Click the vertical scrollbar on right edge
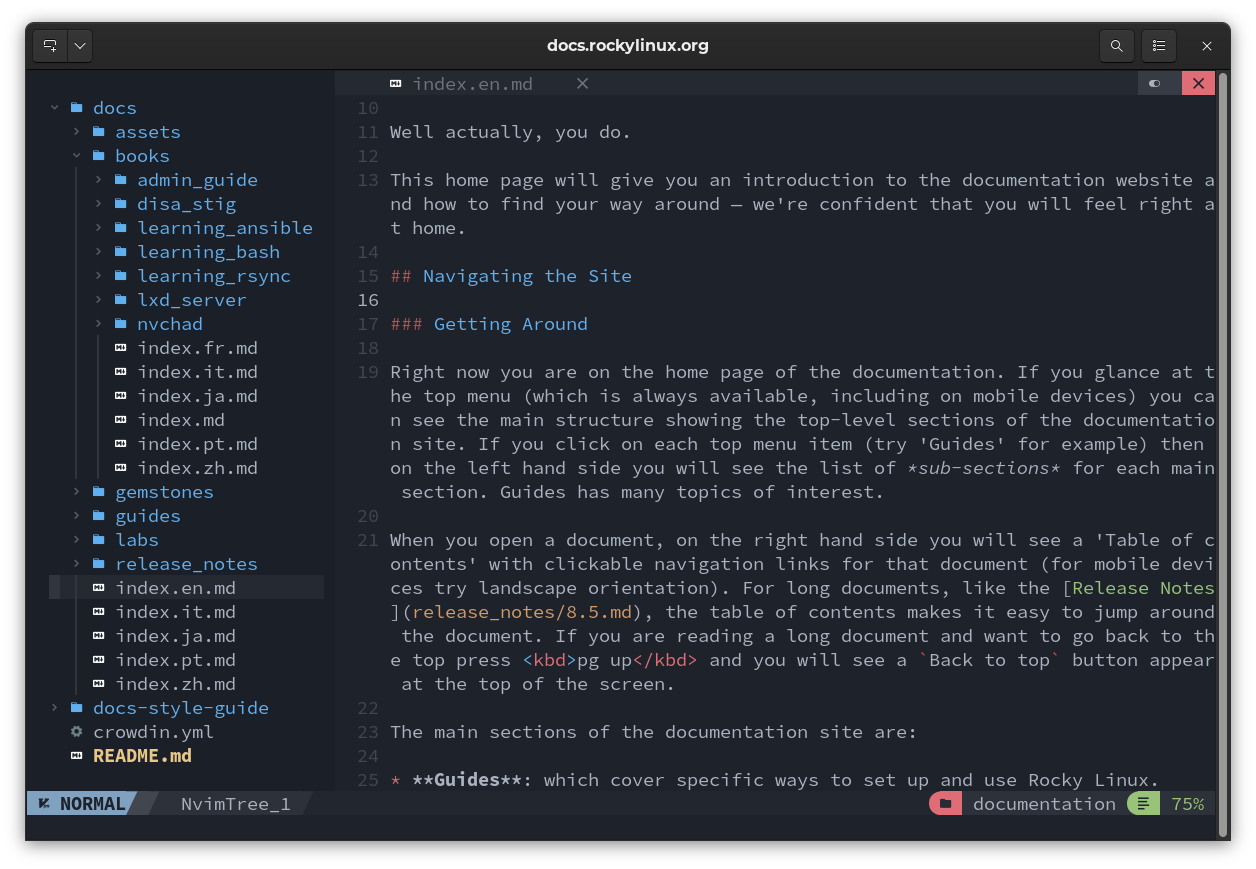Viewport: 1256px width, 869px height. 1222,450
